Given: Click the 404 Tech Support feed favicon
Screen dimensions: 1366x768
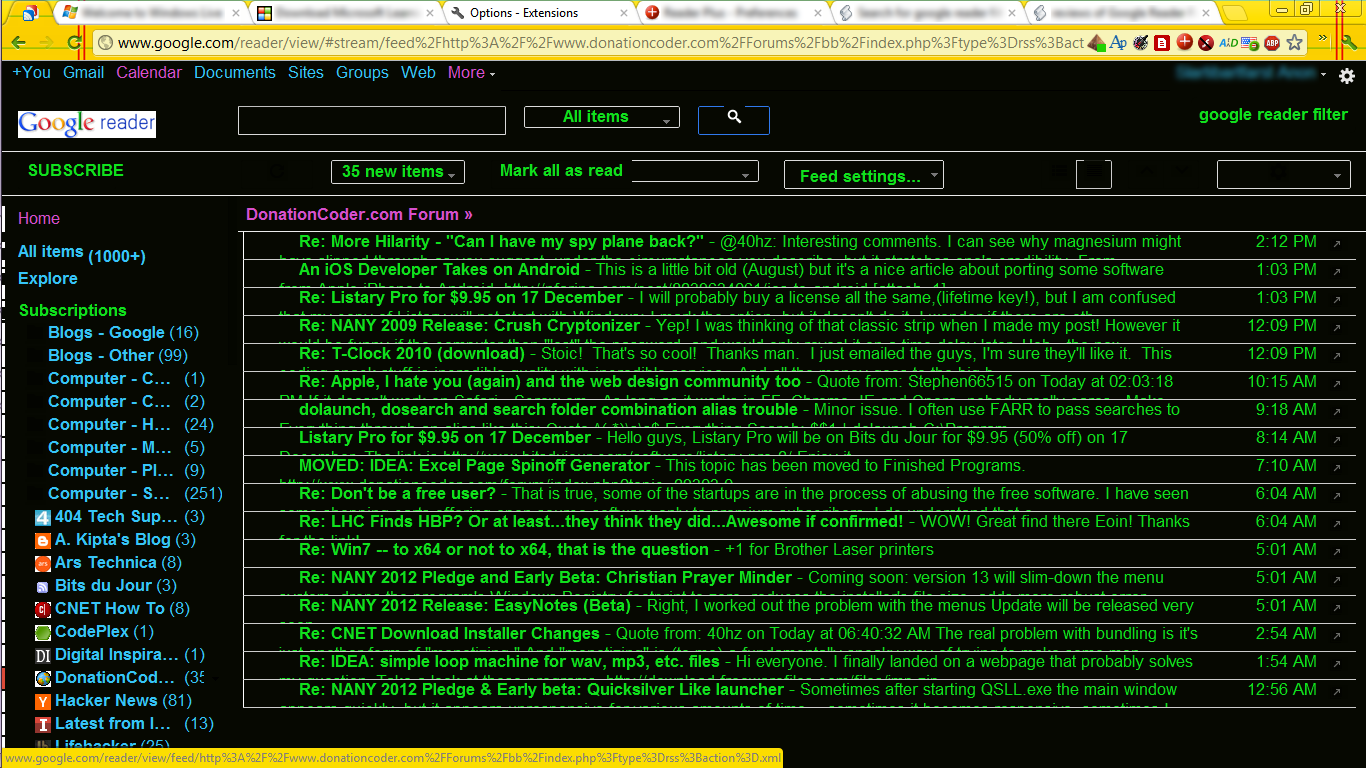Looking at the screenshot, I should pos(43,517).
